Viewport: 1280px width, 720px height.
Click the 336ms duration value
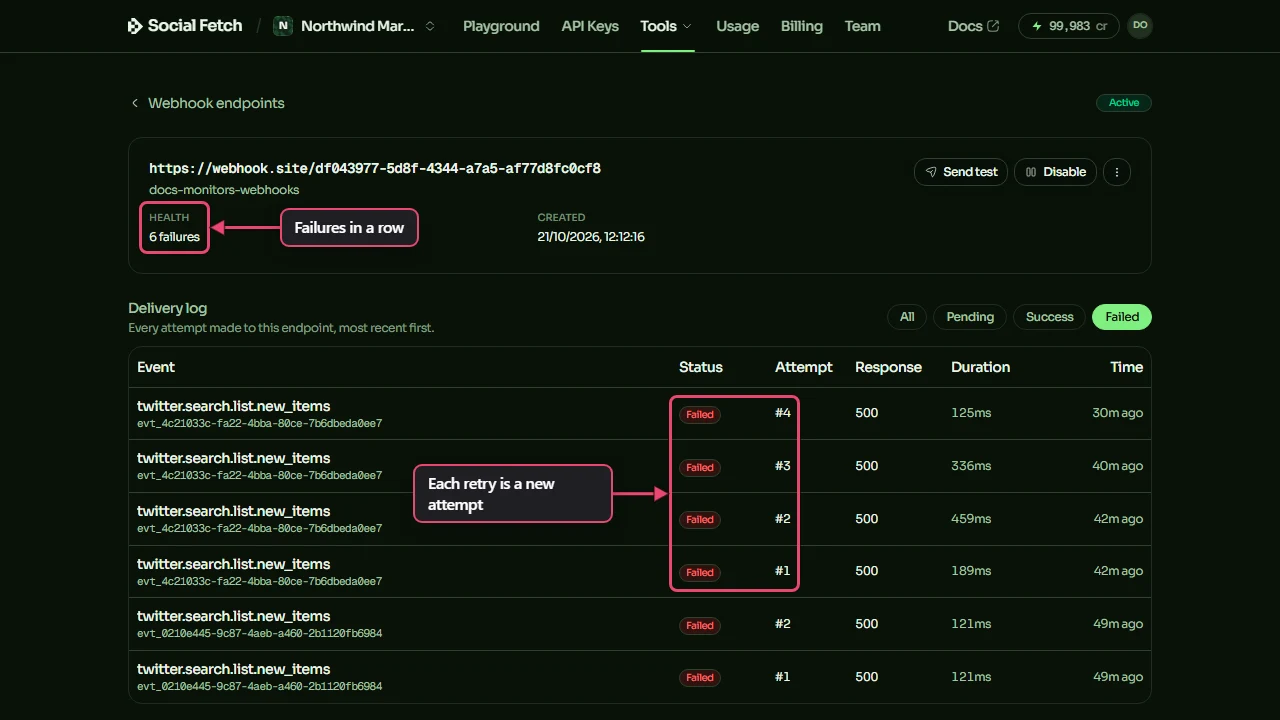(x=971, y=466)
